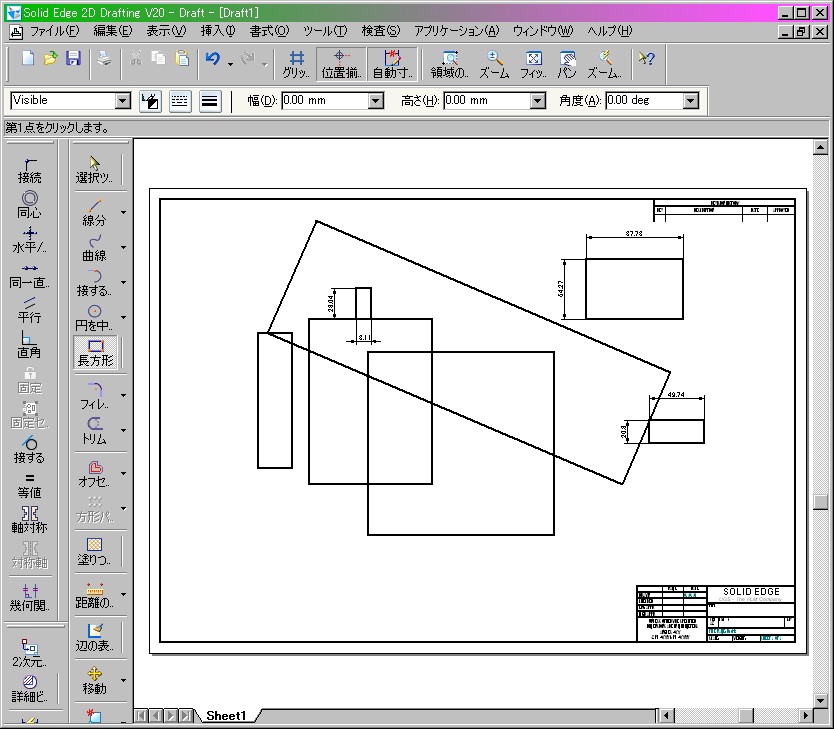Click the Print icon
The width and height of the screenshot is (834, 729).
click(104, 58)
